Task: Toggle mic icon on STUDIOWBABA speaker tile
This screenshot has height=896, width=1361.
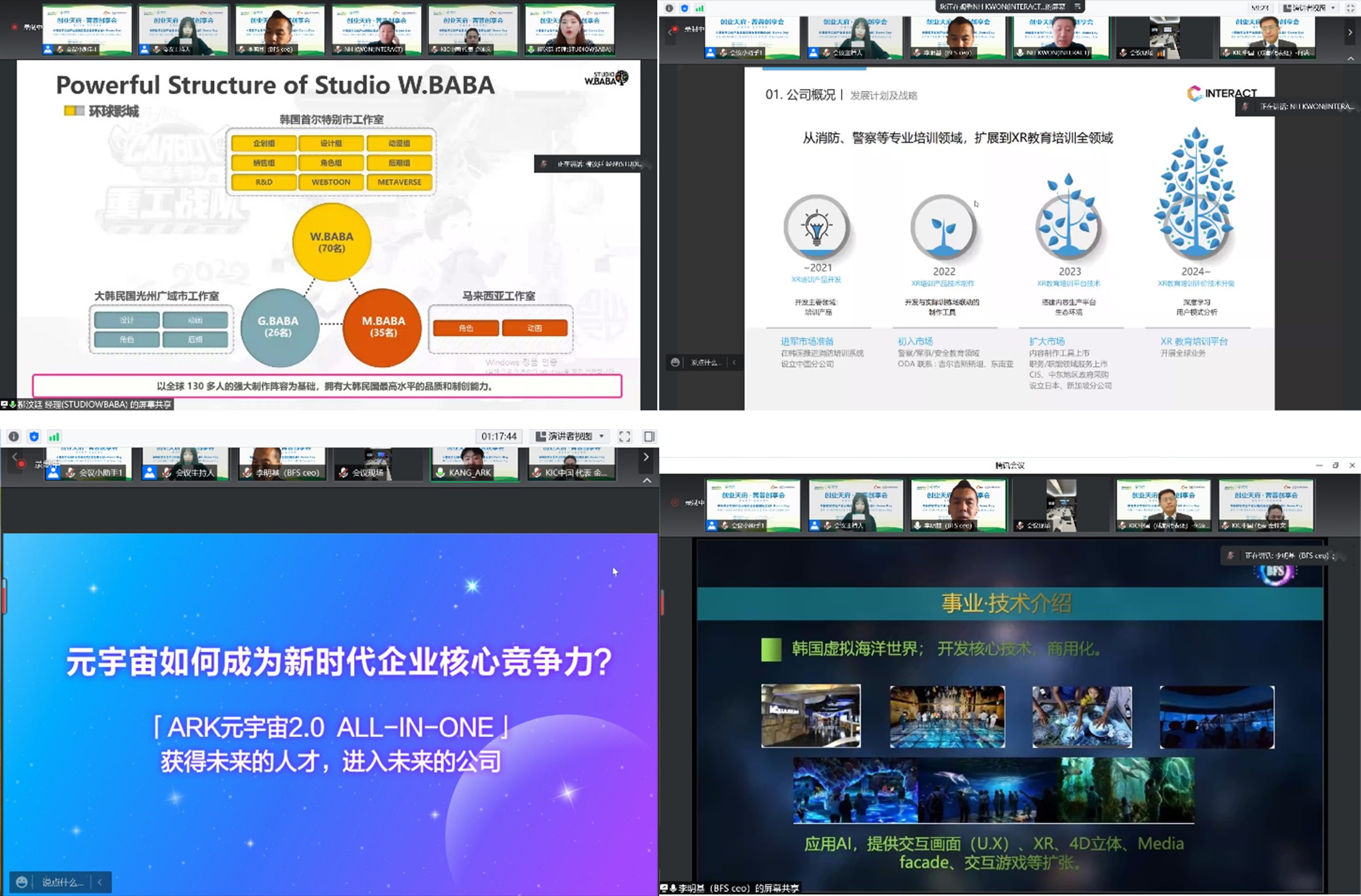Action: (531, 49)
